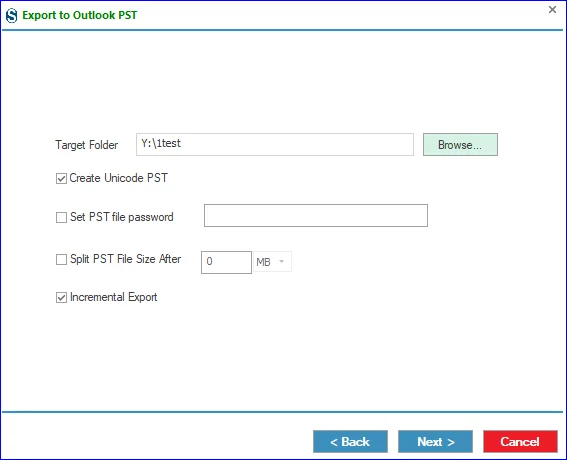Go back with the Back button
Image resolution: width=567 pixels, height=460 pixels.
[x=350, y=442]
